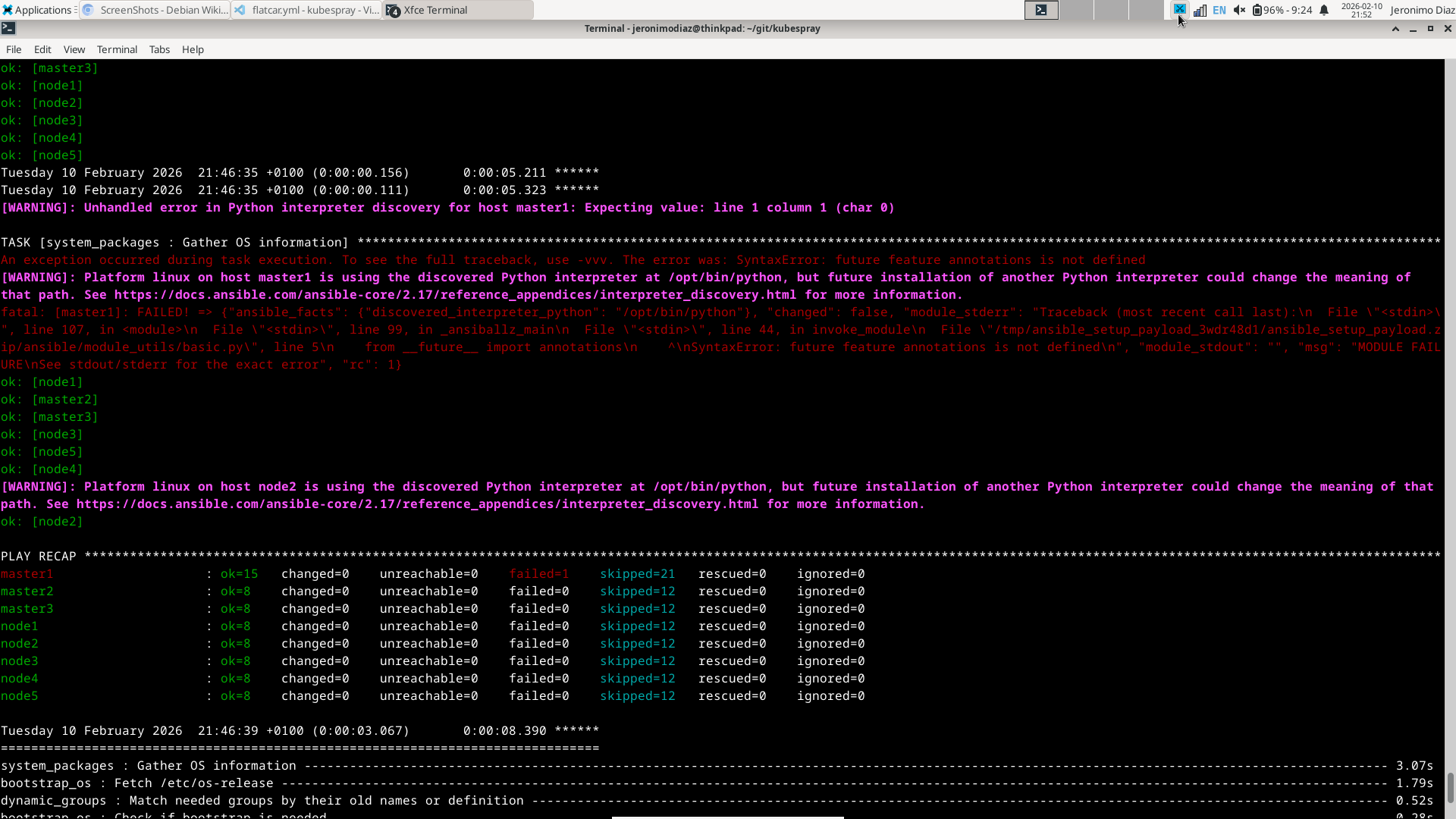Toggle the muted volume icon
This screenshot has height=819, width=1456.
(1239, 10)
